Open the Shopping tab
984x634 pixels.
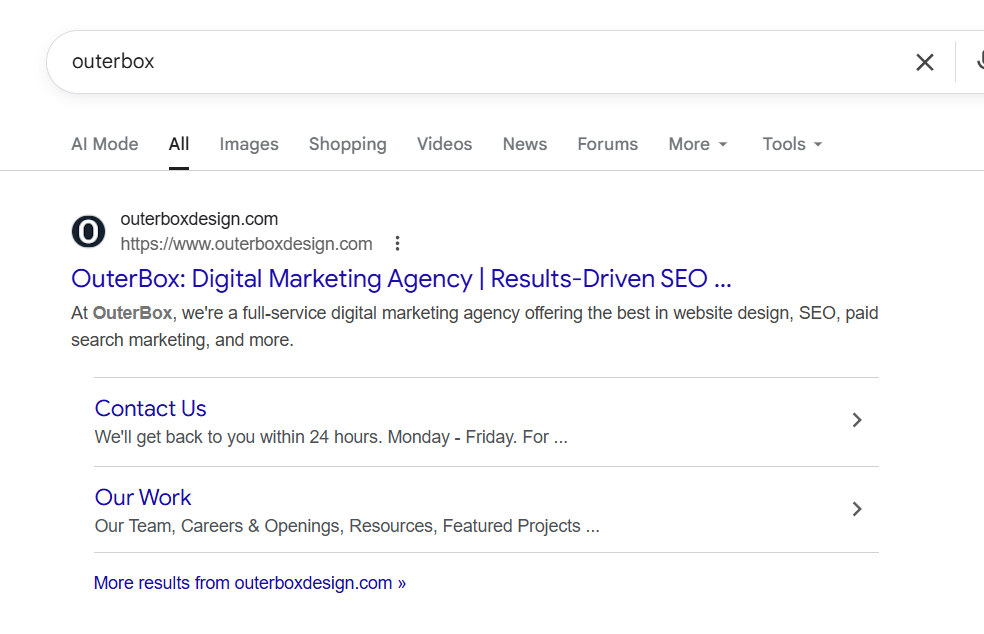coord(347,144)
